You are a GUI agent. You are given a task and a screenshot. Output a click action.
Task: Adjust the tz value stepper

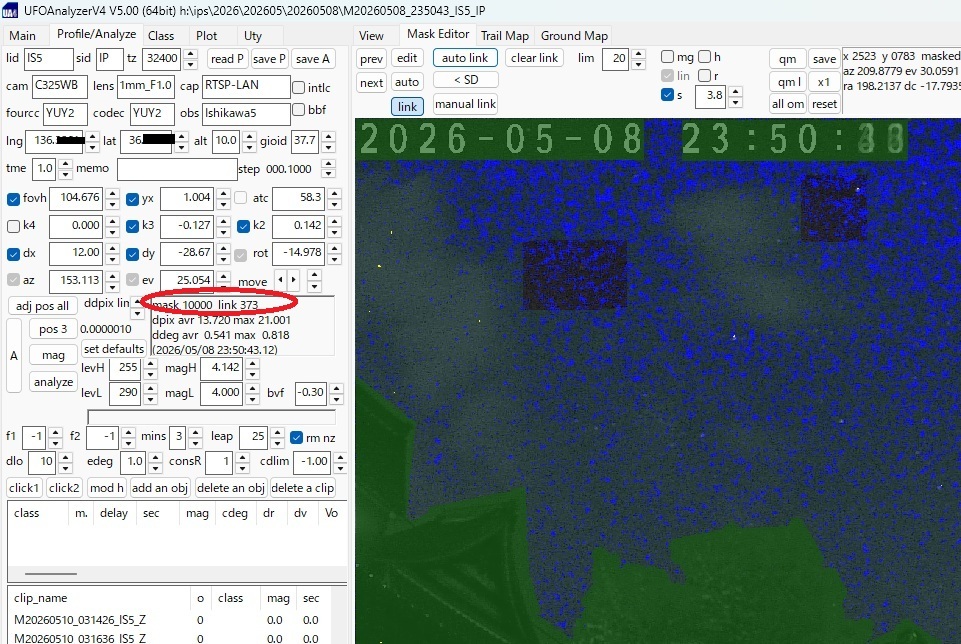pos(191,59)
